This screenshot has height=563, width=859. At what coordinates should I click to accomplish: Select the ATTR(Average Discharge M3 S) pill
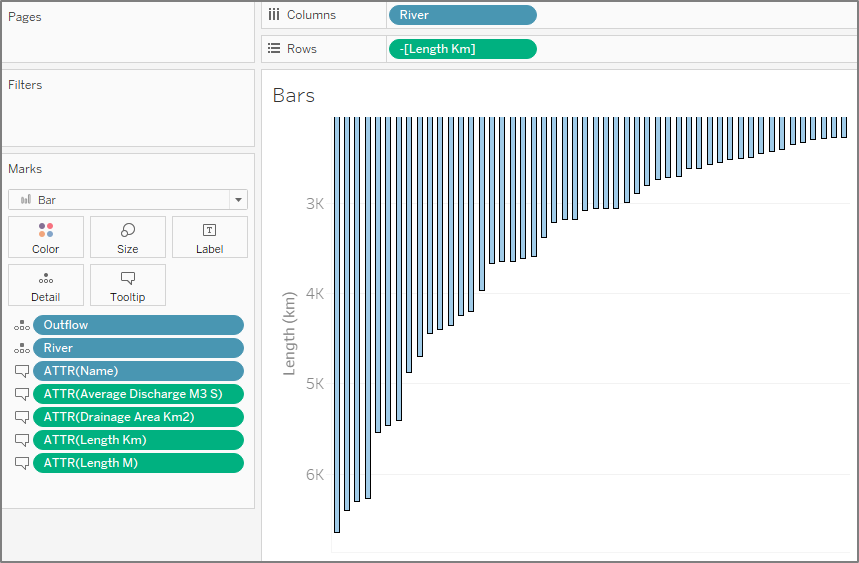[138, 394]
